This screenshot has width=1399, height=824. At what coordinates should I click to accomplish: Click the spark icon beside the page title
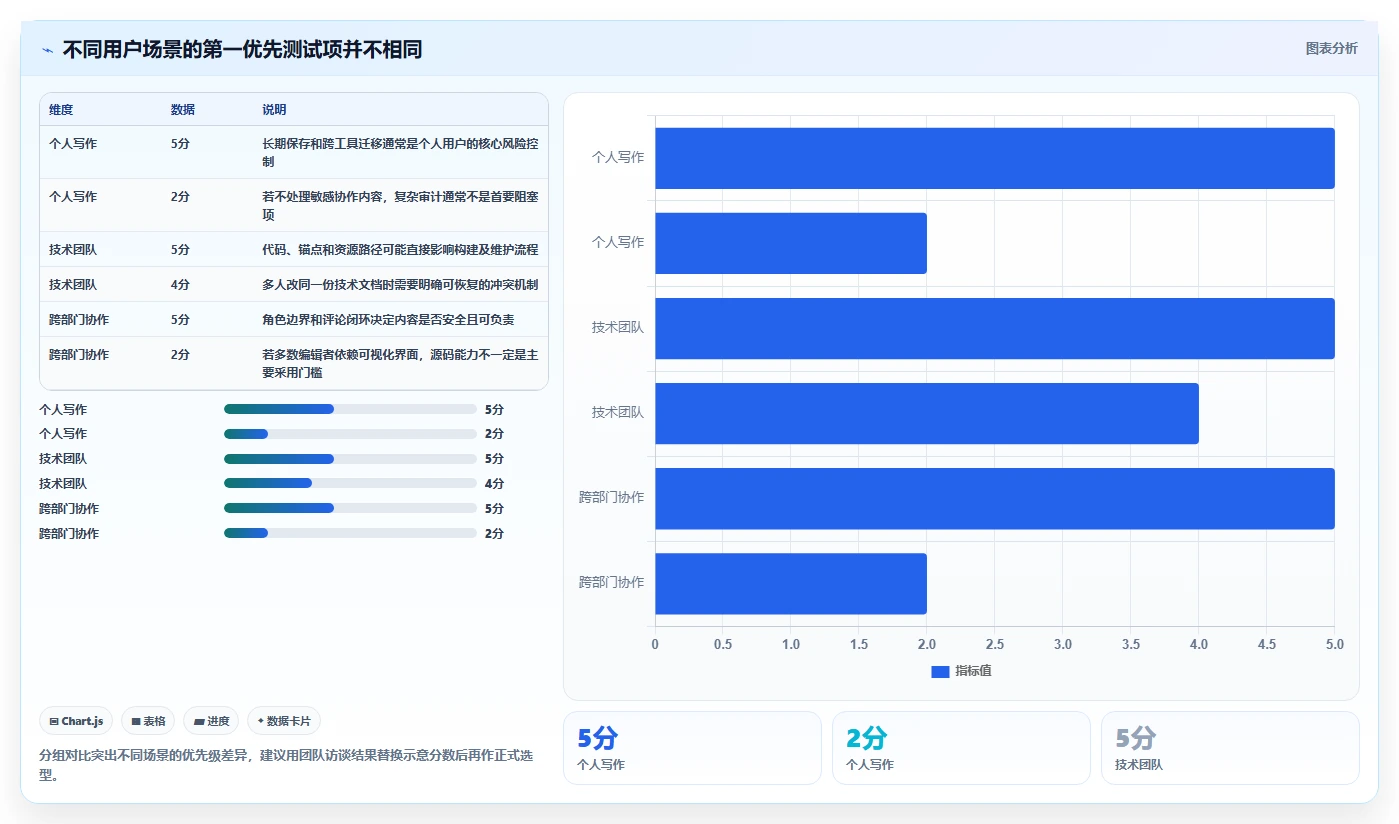click(x=47, y=50)
